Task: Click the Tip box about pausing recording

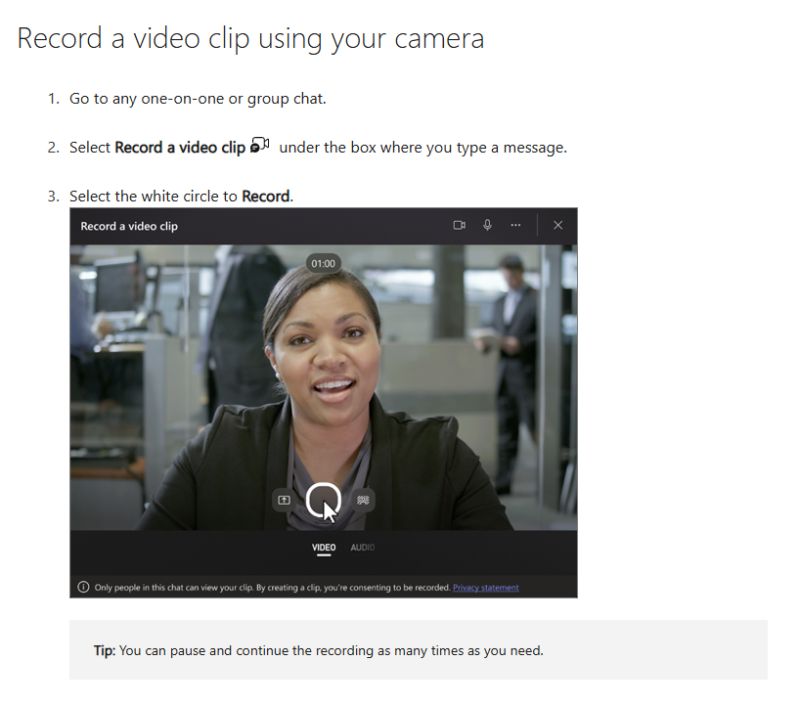Action: coord(418,650)
